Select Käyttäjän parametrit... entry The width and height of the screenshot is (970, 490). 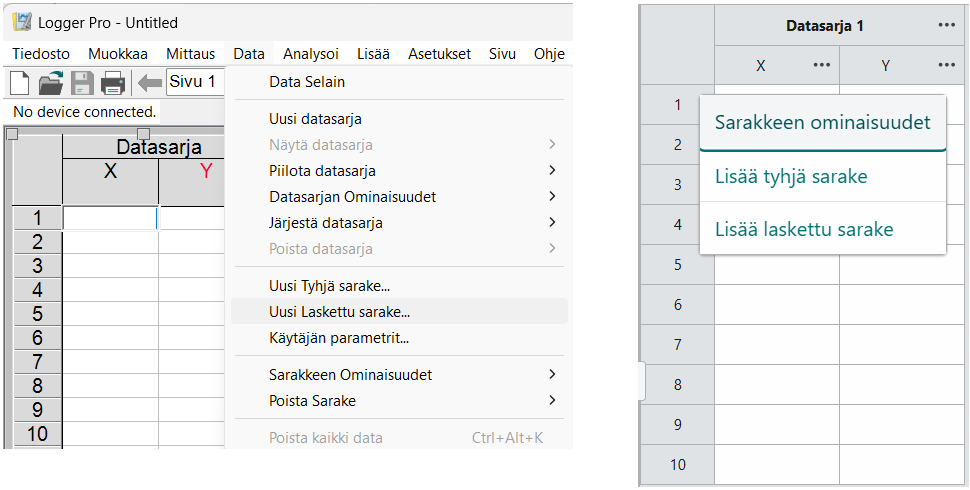[x=399, y=338]
